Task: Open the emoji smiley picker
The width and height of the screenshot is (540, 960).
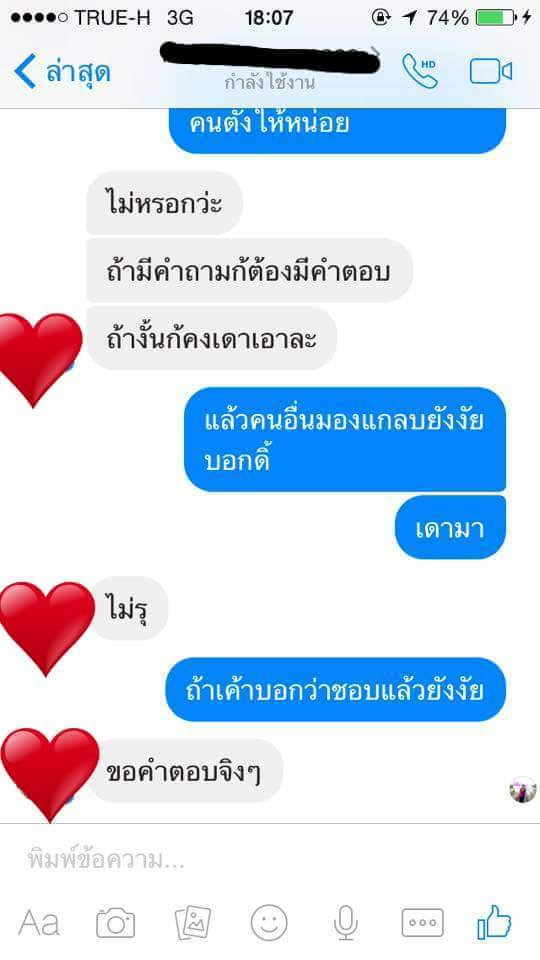Action: point(269,923)
